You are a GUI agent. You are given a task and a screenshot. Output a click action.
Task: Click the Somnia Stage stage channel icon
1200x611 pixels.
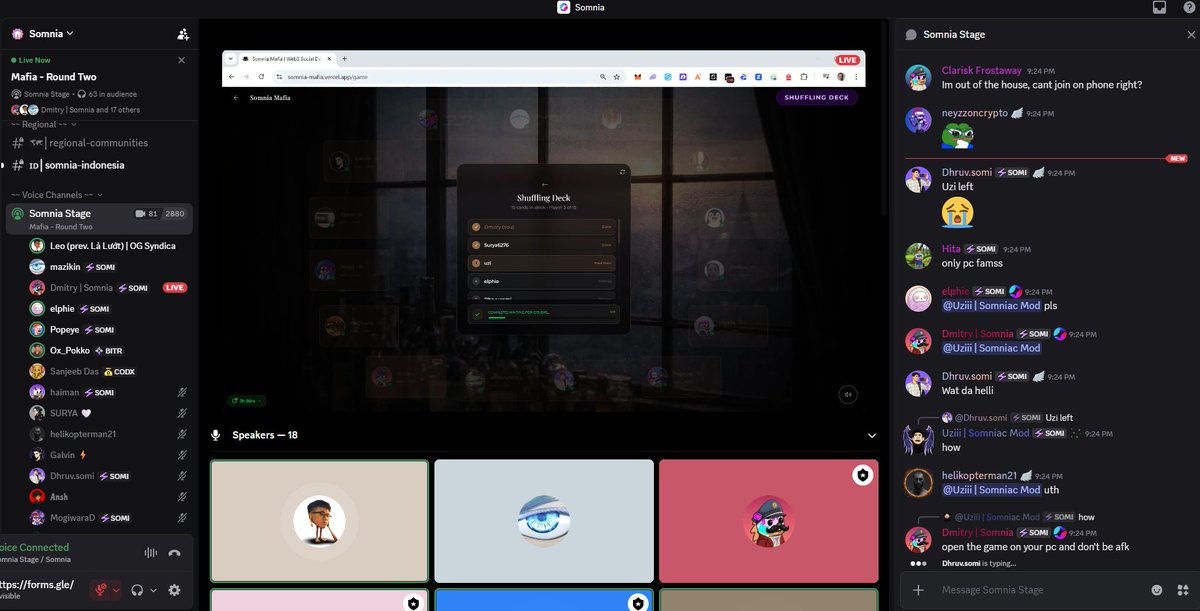pyautogui.click(x=16, y=214)
